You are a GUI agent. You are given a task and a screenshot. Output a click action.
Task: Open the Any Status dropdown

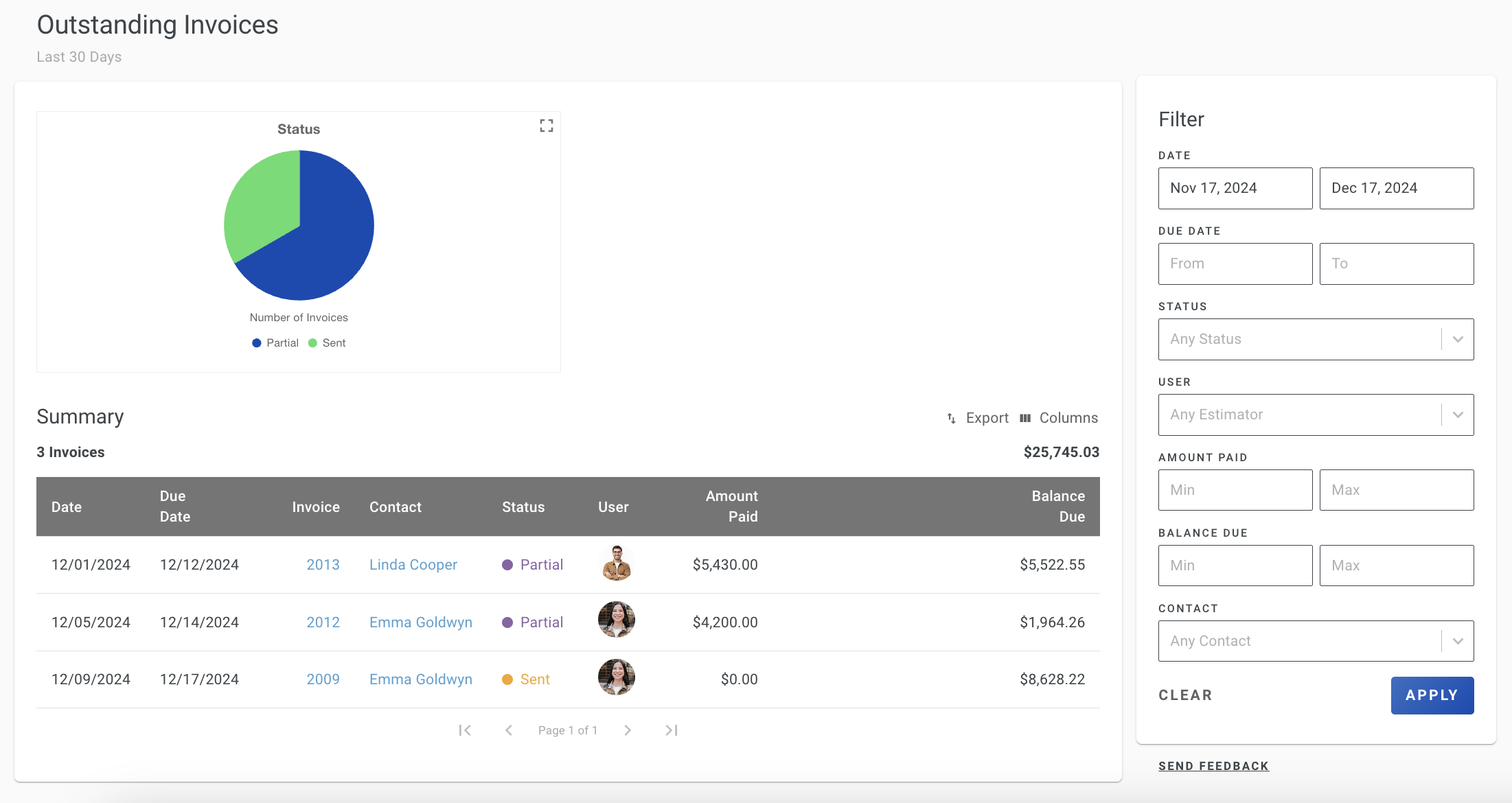pyautogui.click(x=1316, y=339)
